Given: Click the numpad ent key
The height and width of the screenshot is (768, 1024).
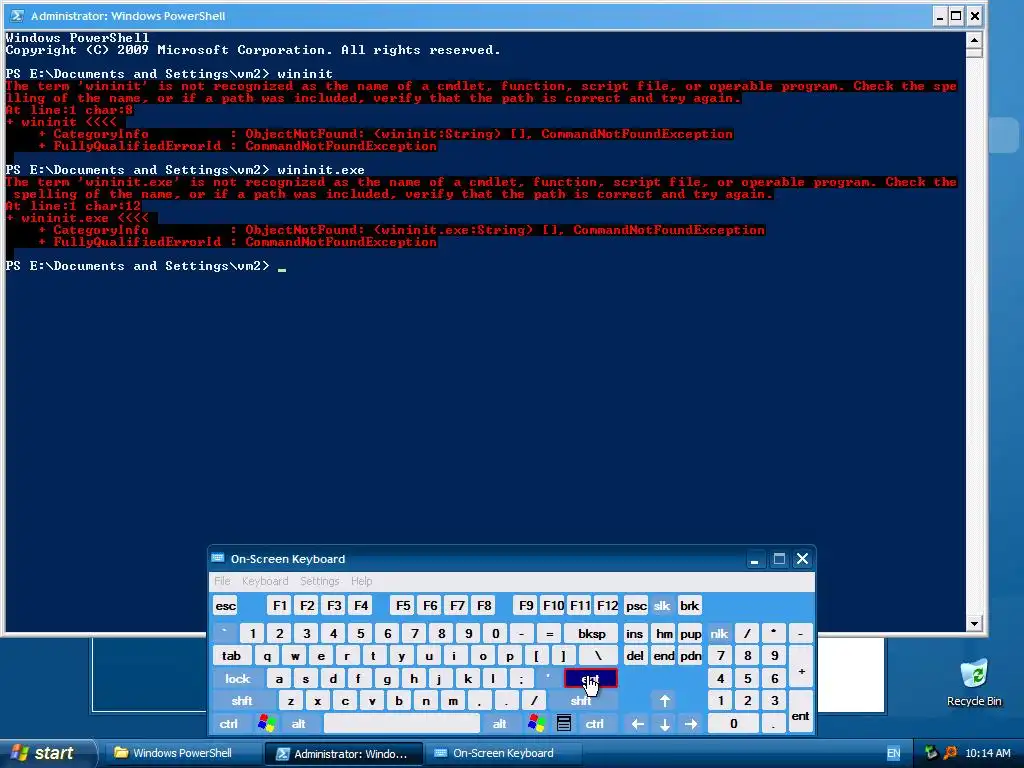Looking at the screenshot, I should coord(801,712).
